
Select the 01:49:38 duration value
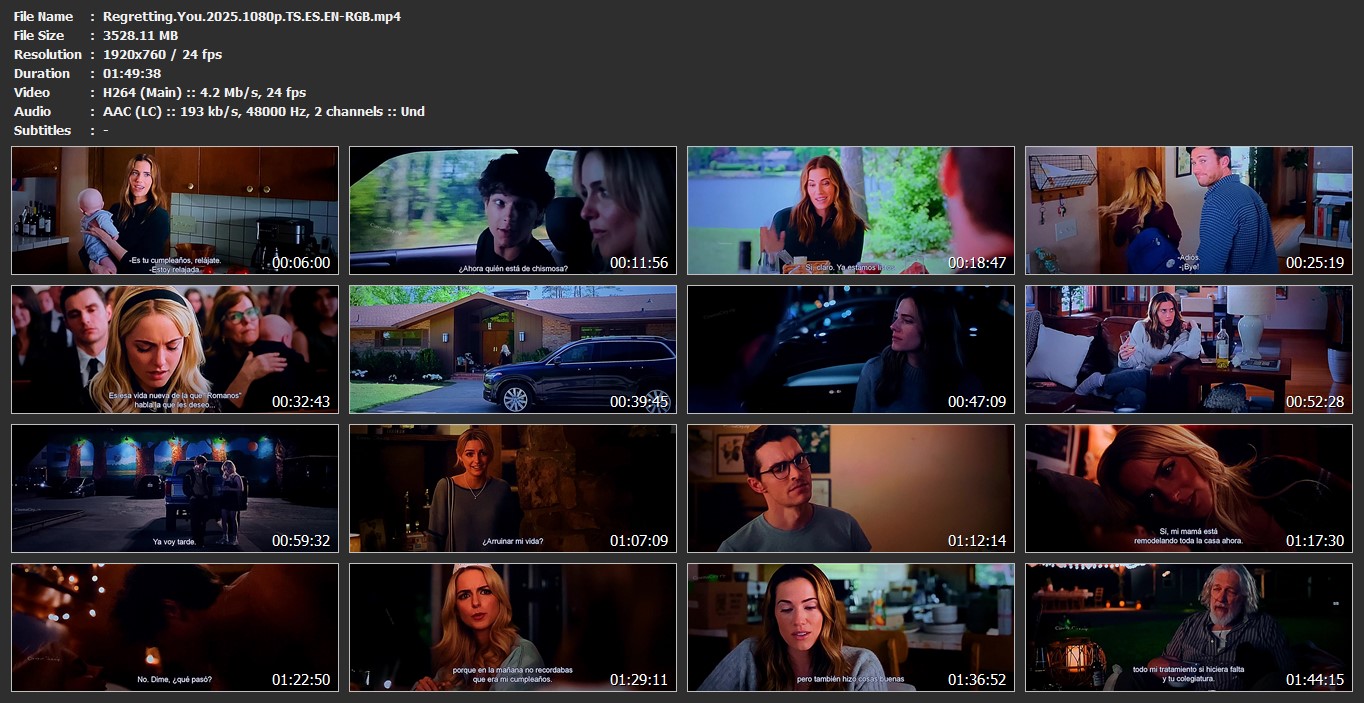click(x=132, y=73)
